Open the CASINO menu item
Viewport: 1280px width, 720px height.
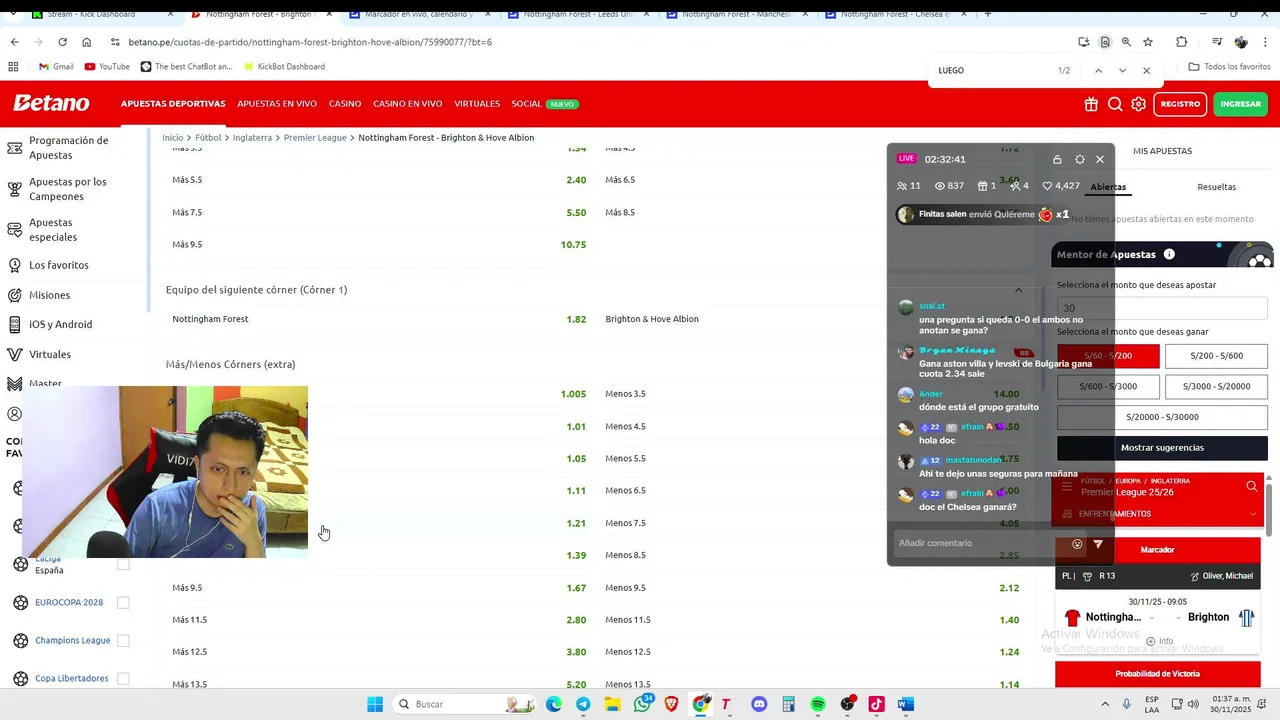click(x=345, y=104)
